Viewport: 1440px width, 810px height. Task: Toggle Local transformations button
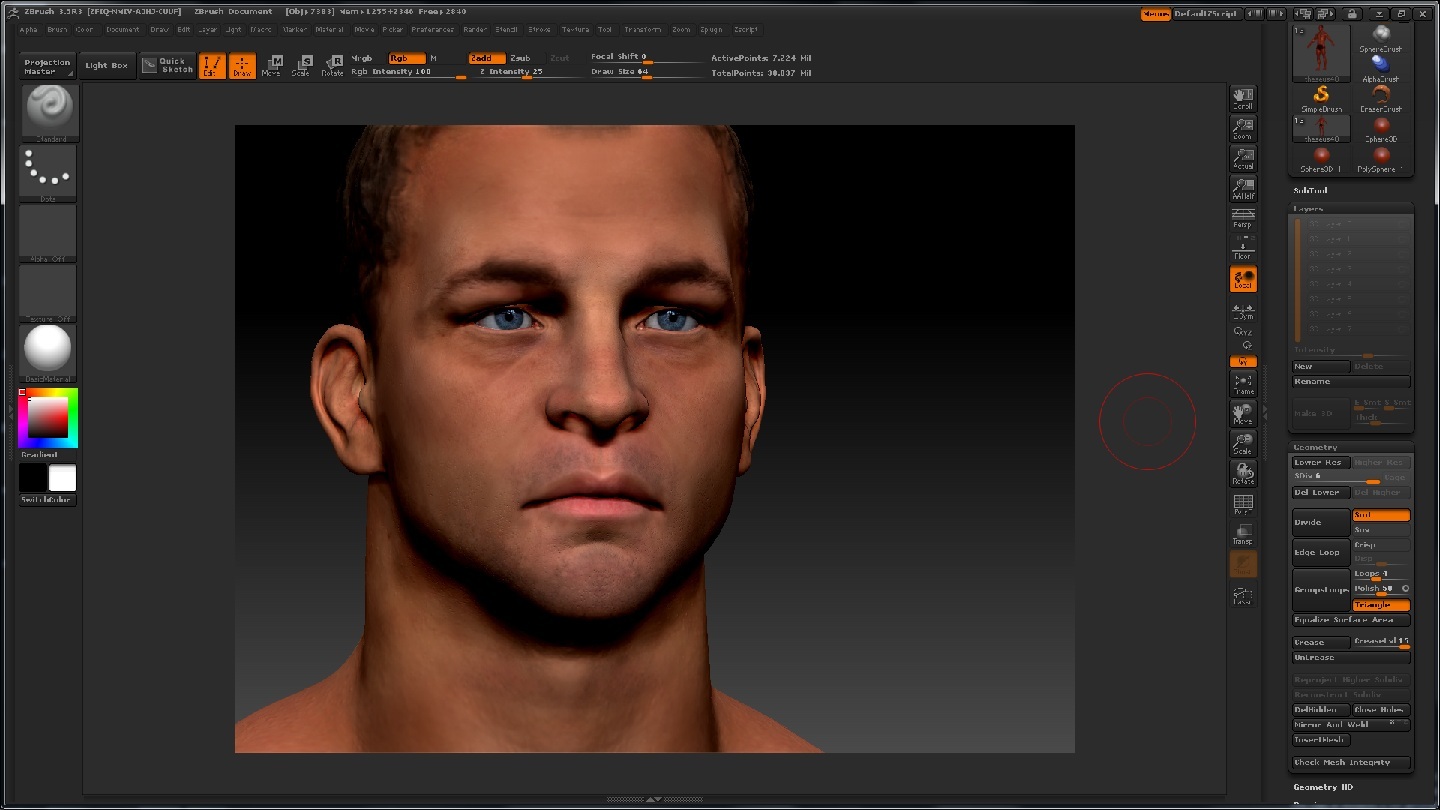click(1243, 279)
